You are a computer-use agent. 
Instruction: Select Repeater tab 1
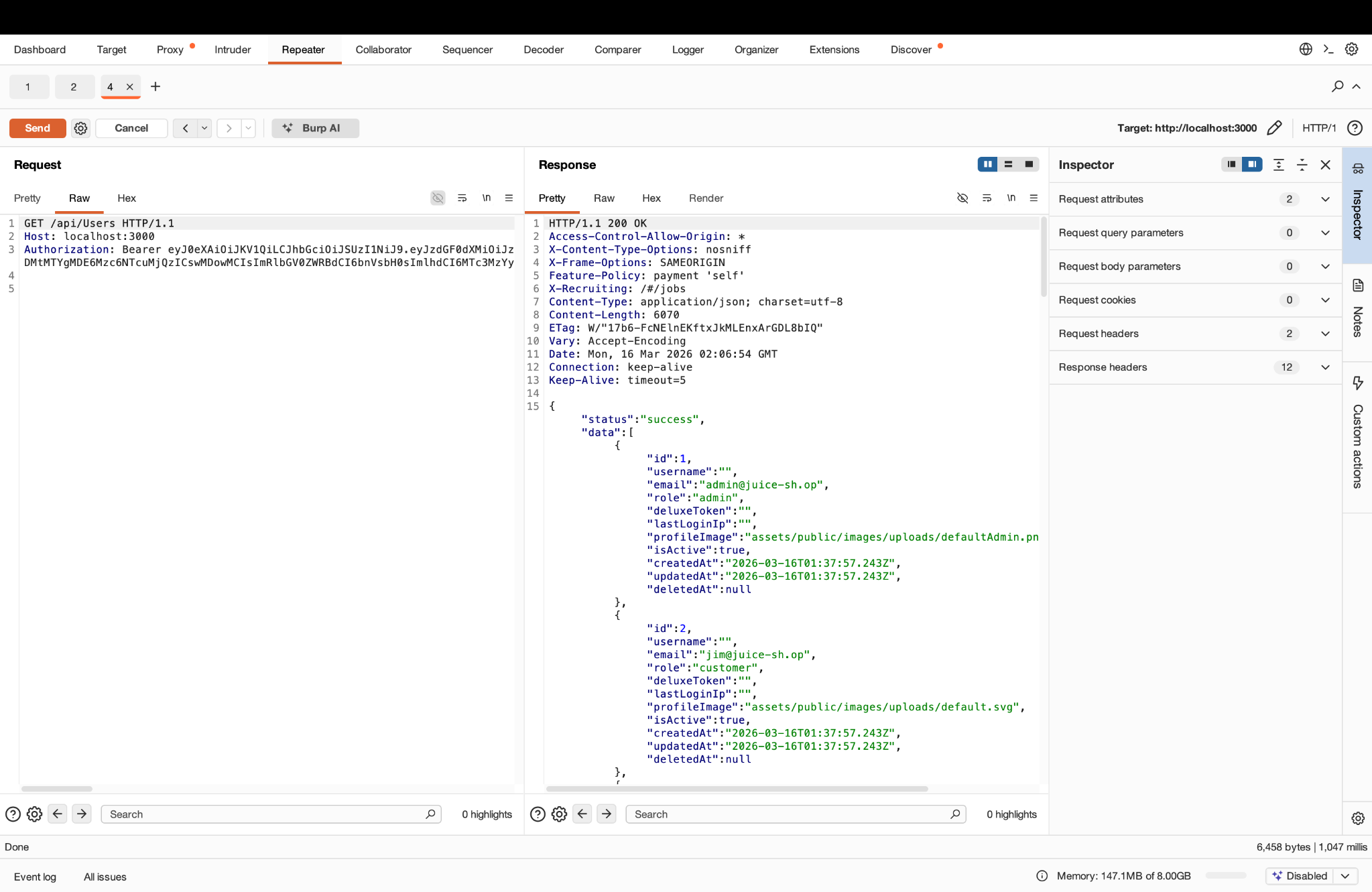pos(28,86)
